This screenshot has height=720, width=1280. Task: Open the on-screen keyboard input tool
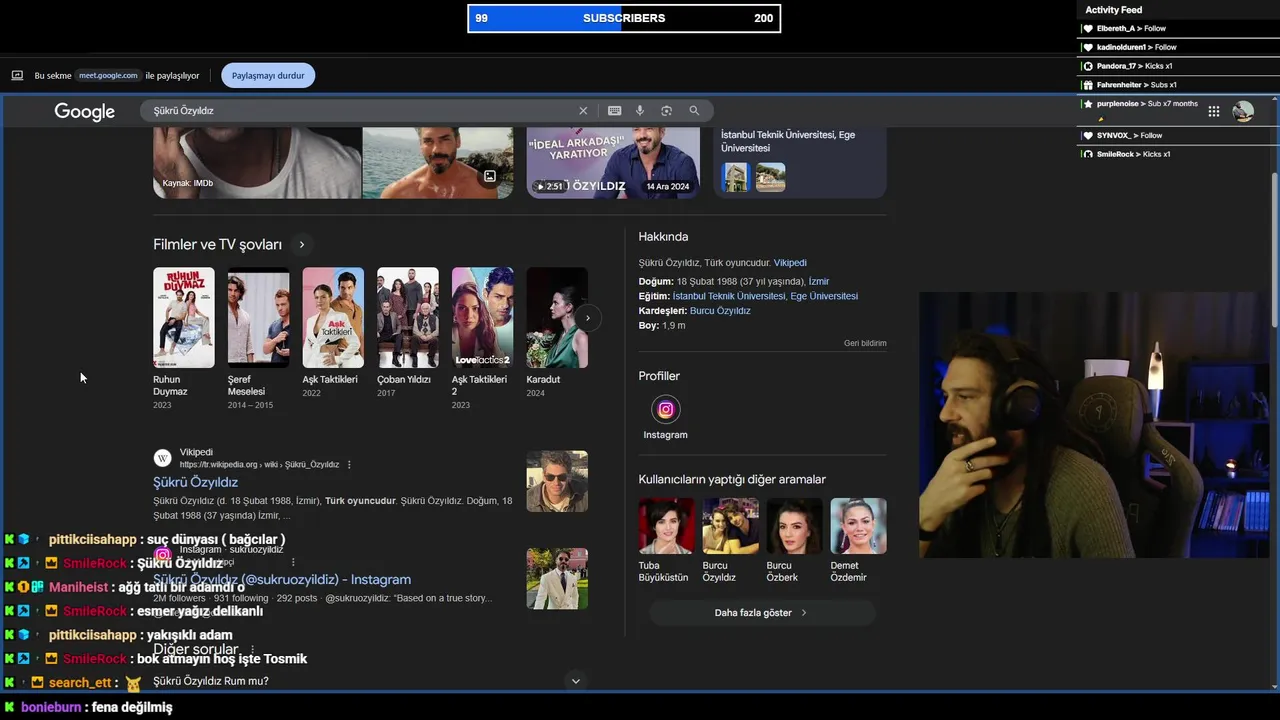coord(614,111)
